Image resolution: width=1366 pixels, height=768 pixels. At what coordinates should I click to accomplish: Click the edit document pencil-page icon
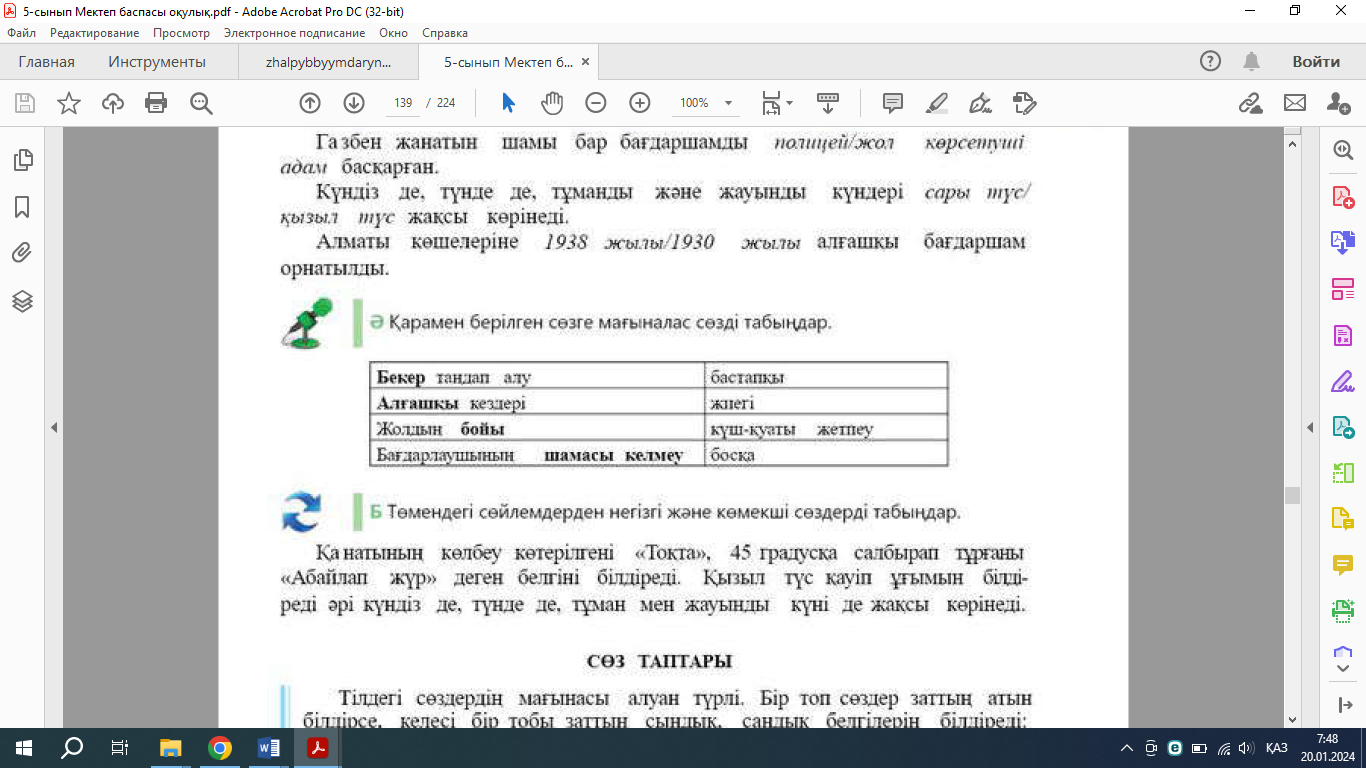1024,103
